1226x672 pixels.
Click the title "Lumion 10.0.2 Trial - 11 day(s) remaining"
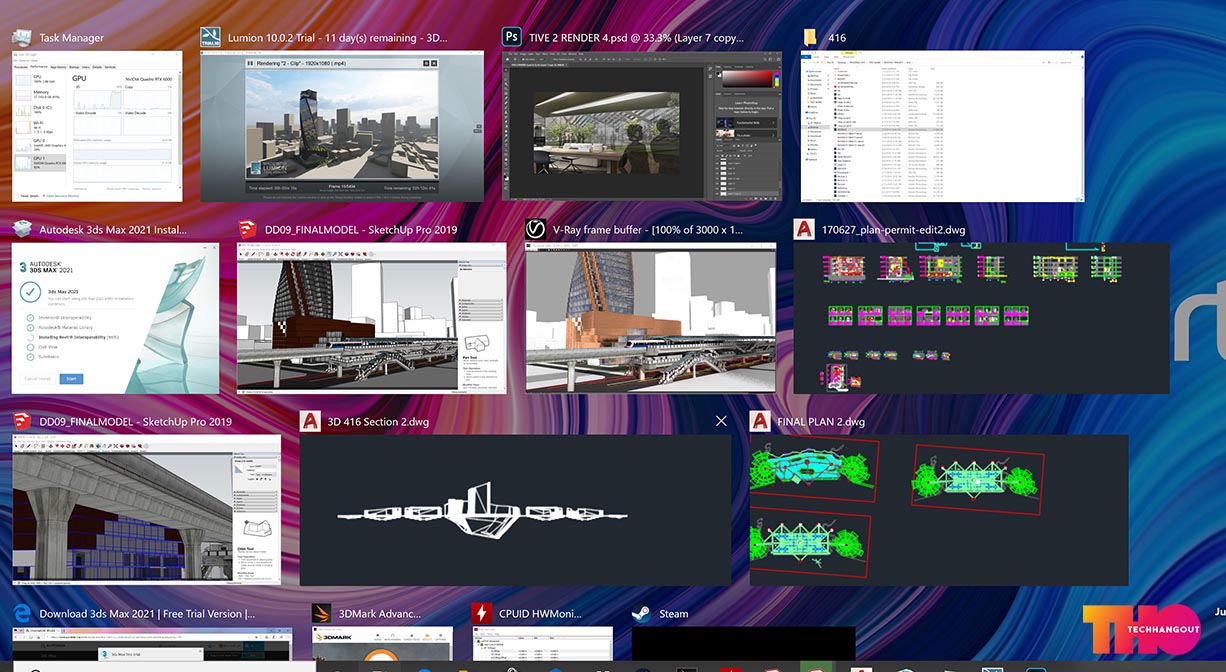point(322,38)
